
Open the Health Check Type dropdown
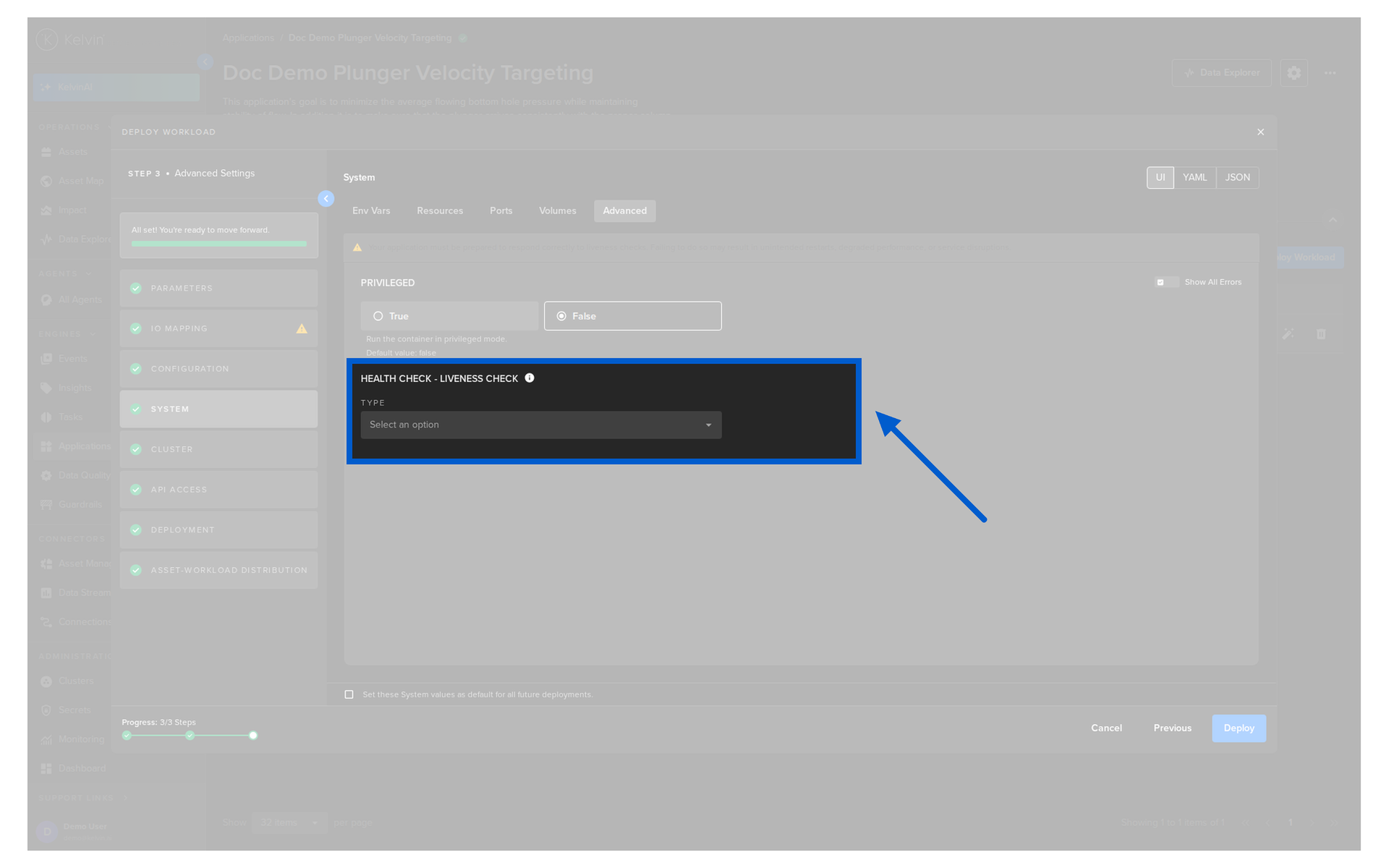(541, 425)
